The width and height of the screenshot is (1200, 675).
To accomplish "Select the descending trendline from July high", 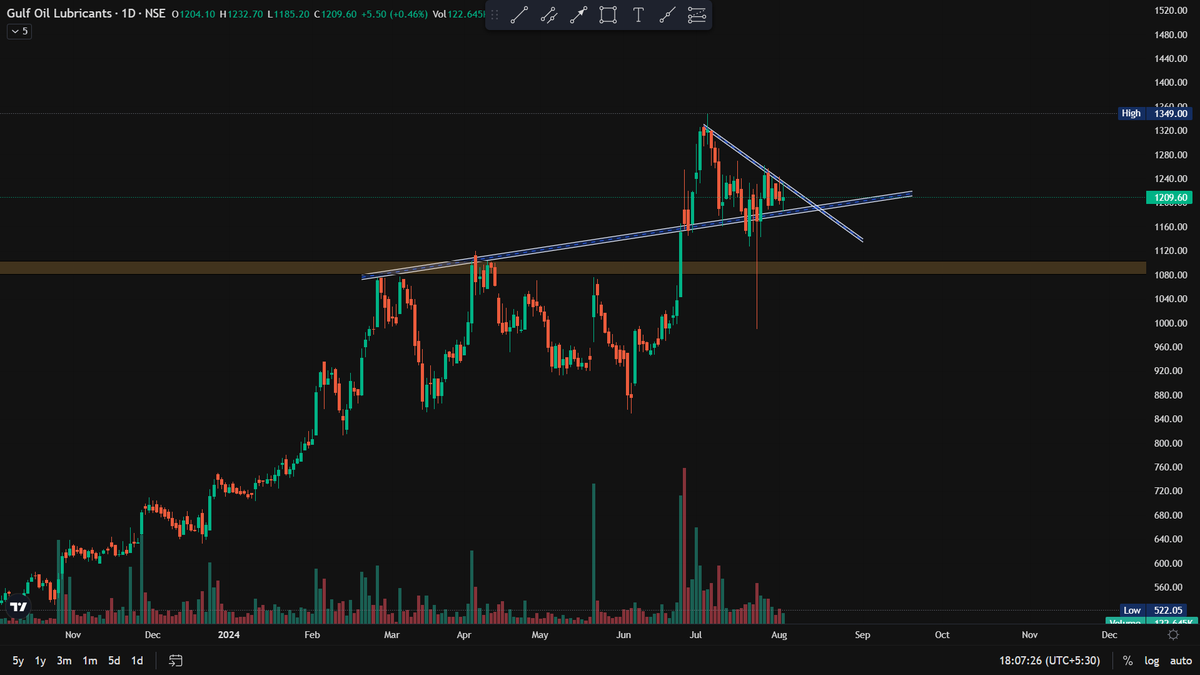I will (x=782, y=184).
